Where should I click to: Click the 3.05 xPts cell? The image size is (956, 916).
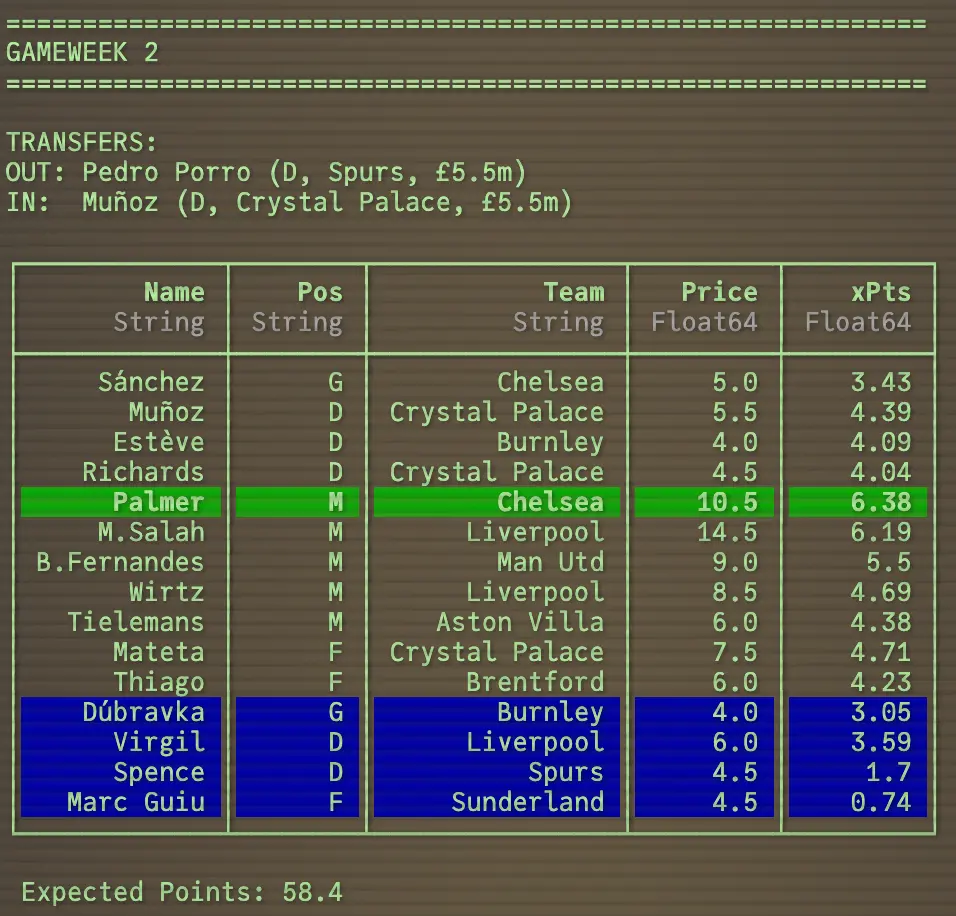858,712
